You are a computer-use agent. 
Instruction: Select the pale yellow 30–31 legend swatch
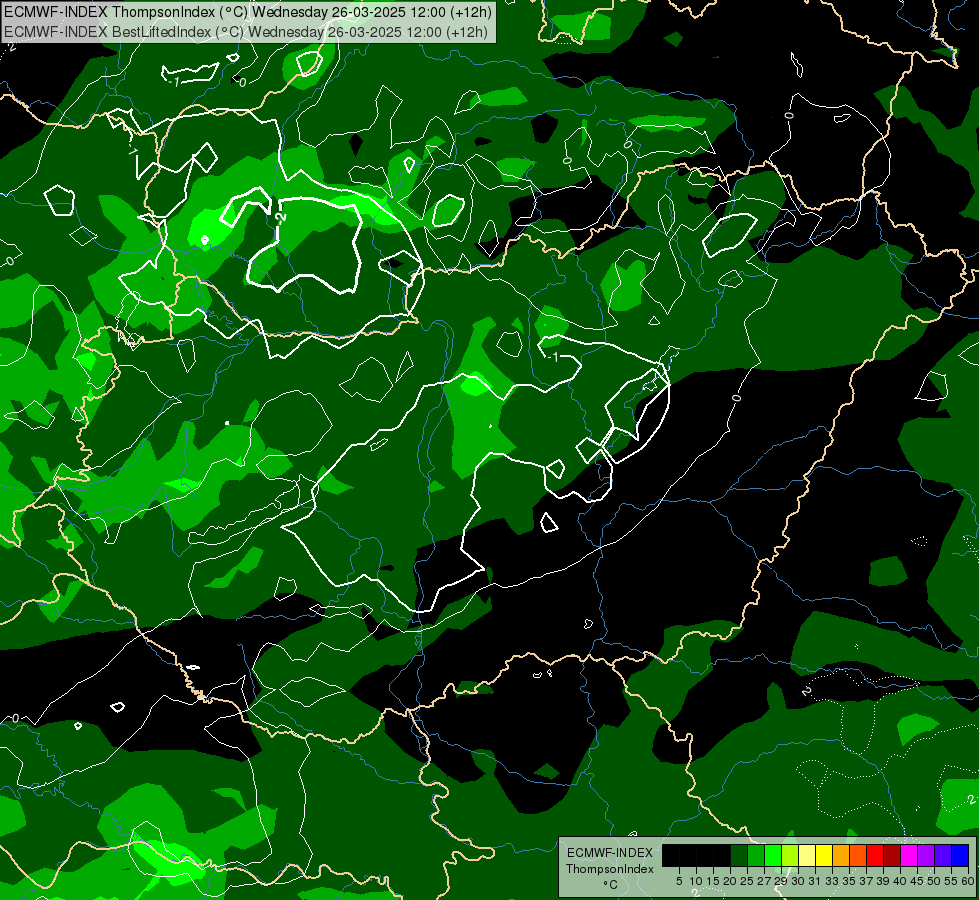pyautogui.click(x=807, y=856)
